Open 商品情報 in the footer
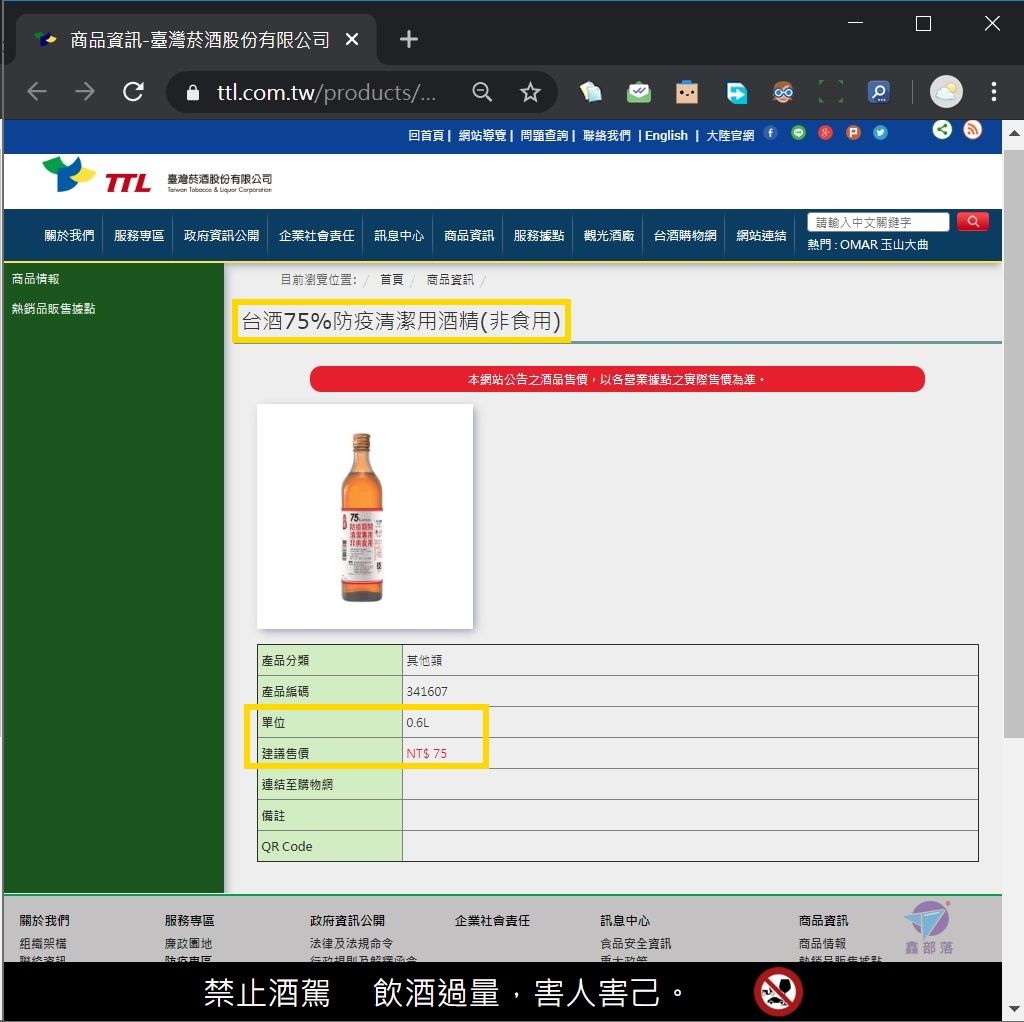The image size is (1024, 1022). tap(822, 943)
